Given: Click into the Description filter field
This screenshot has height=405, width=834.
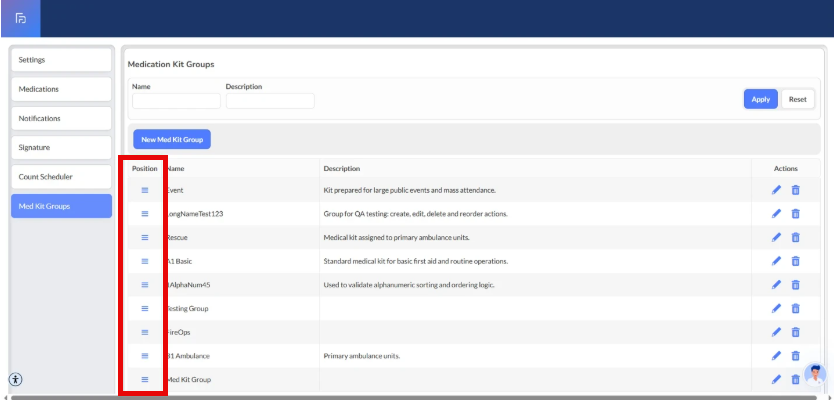Looking at the screenshot, I should (x=270, y=101).
